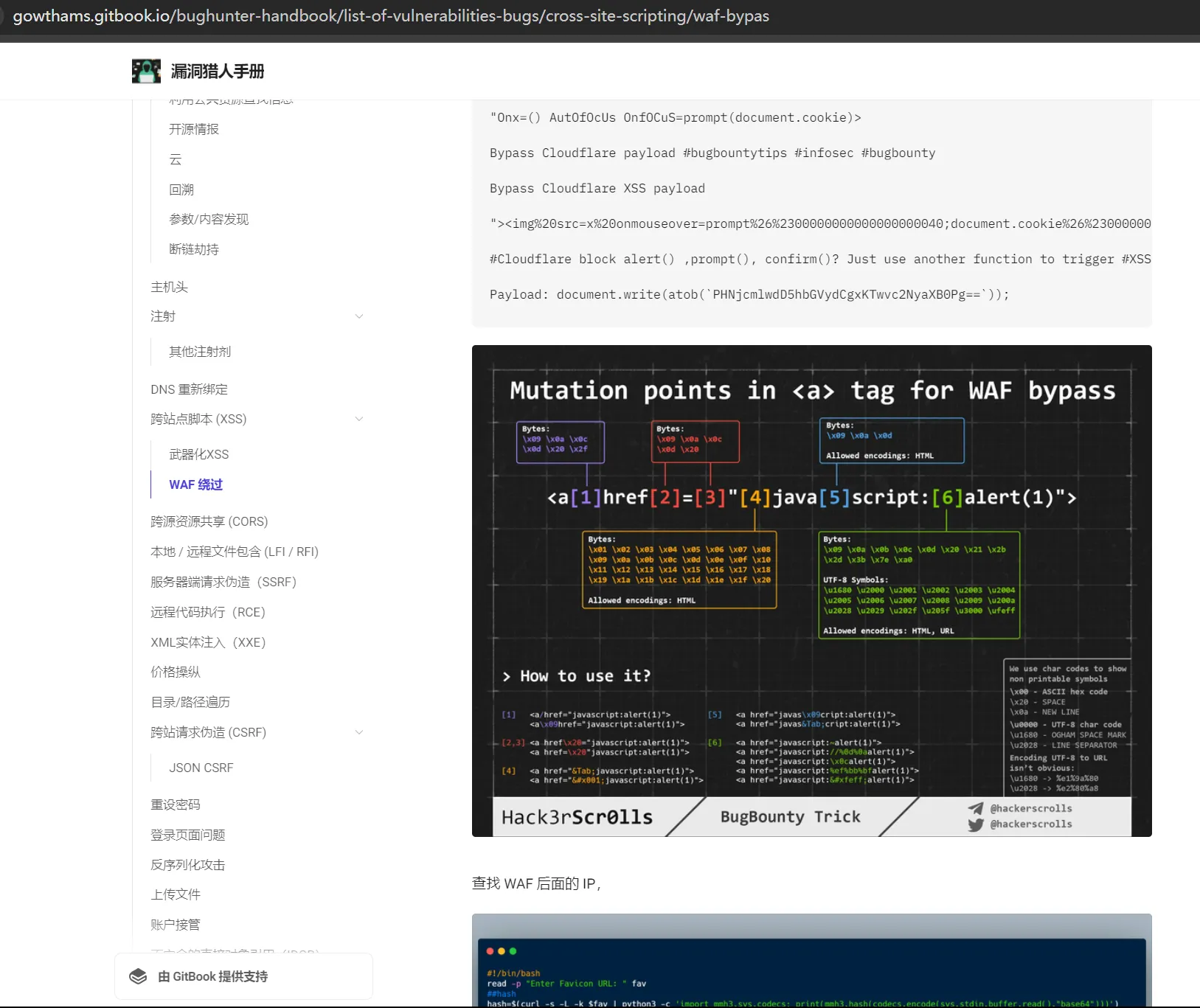Open the 注射 section page
1200x1008 pixels.
point(163,316)
